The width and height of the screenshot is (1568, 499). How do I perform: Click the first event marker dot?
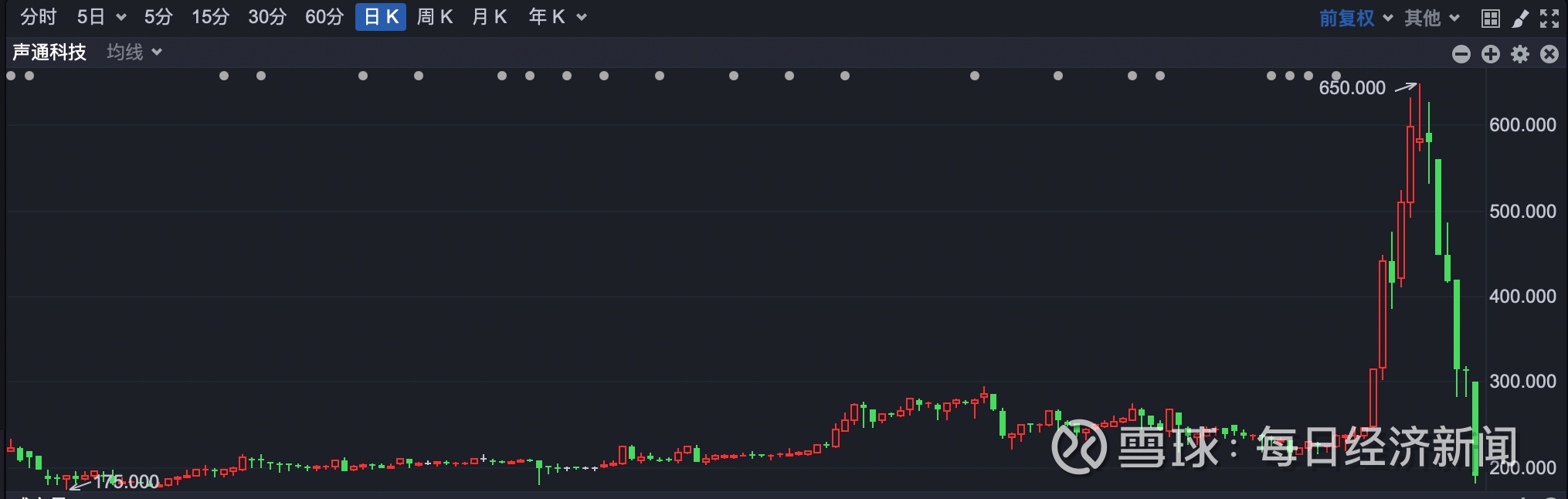11,76
